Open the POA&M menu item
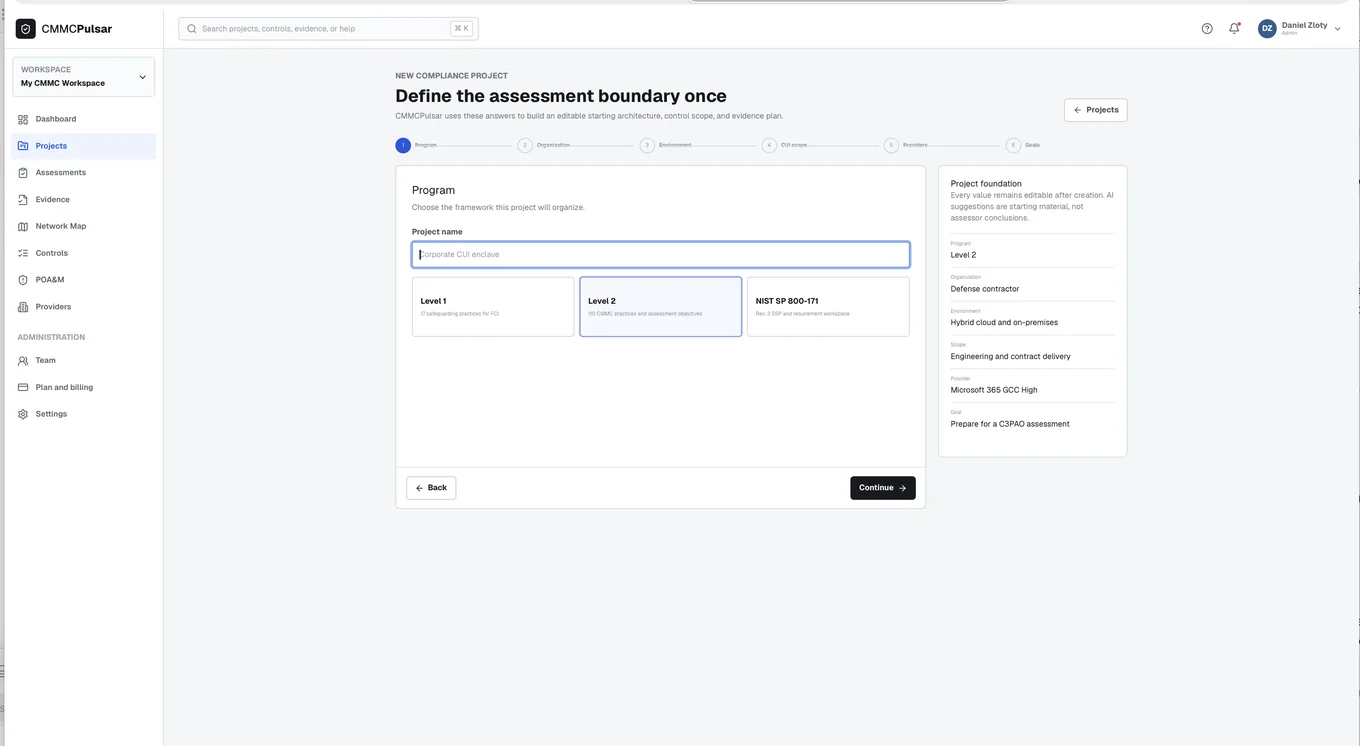The width and height of the screenshot is (1360, 746). [x=84, y=280]
